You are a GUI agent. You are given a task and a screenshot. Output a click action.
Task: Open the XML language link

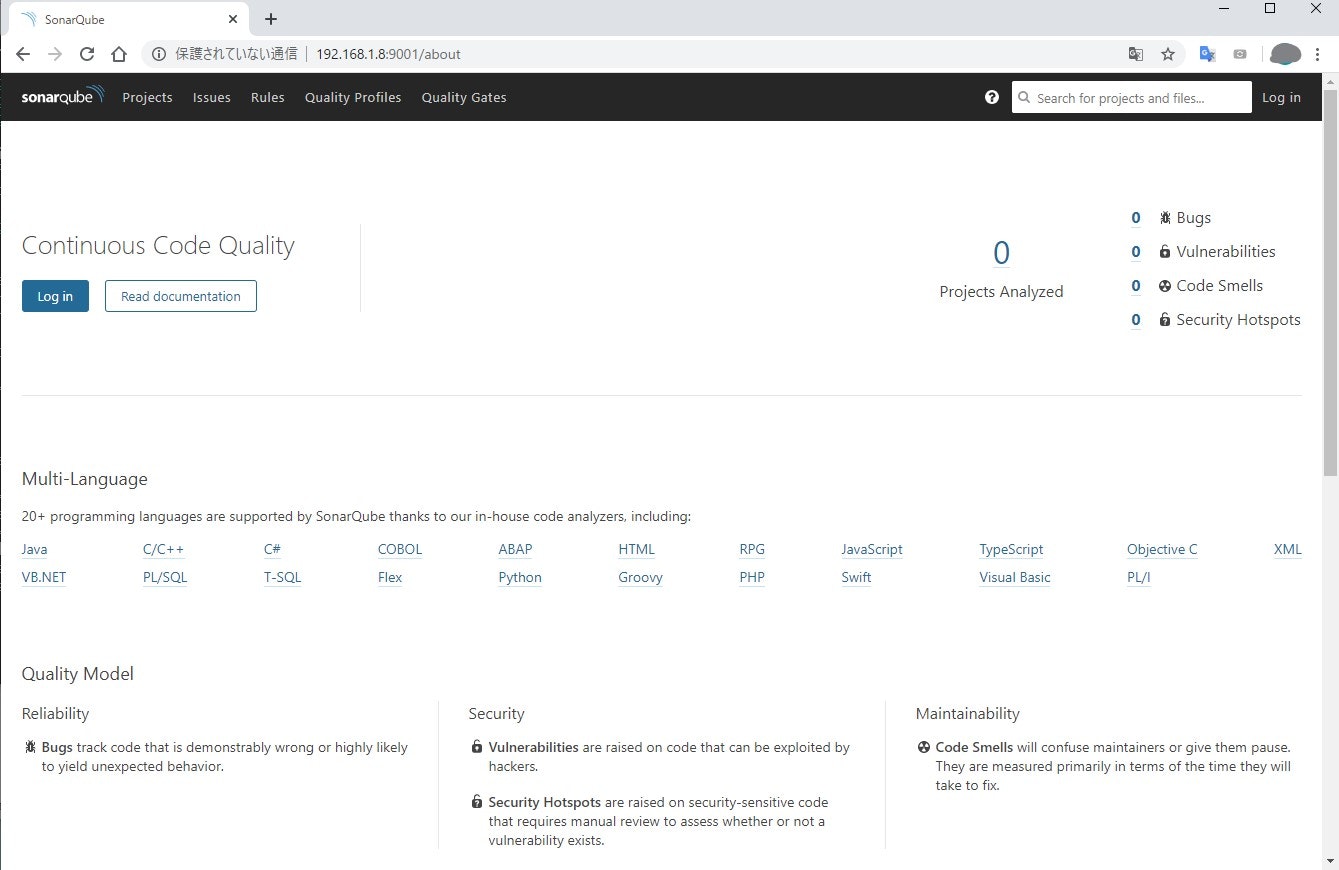[x=1288, y=549]
